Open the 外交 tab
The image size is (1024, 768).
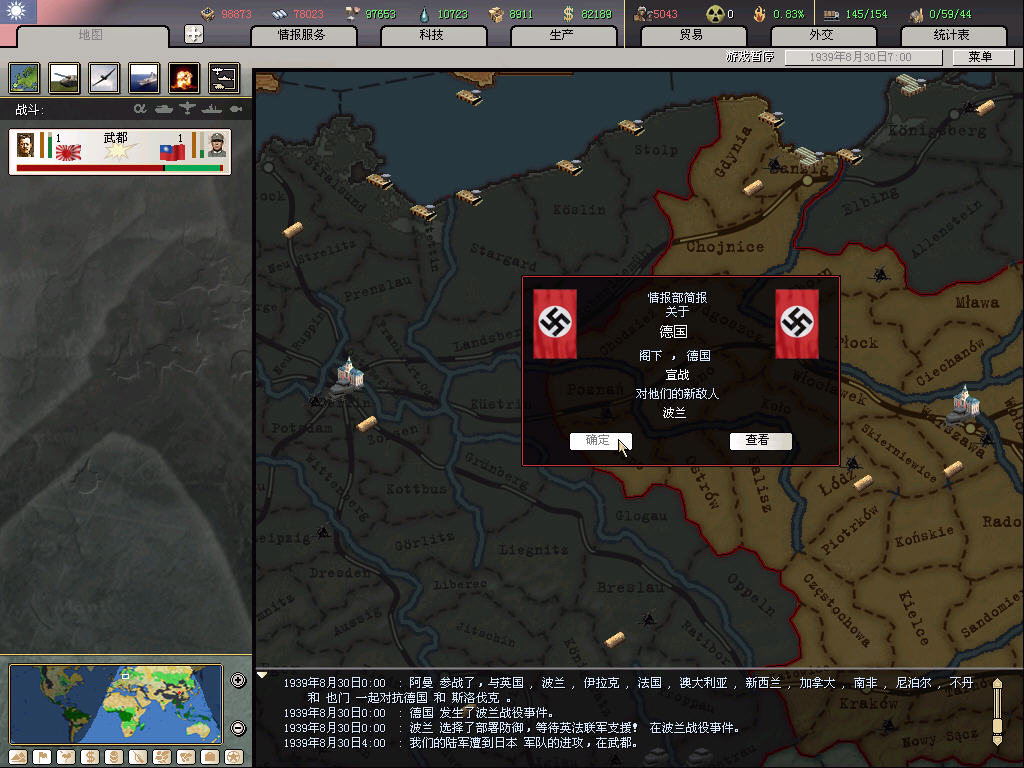823,35
